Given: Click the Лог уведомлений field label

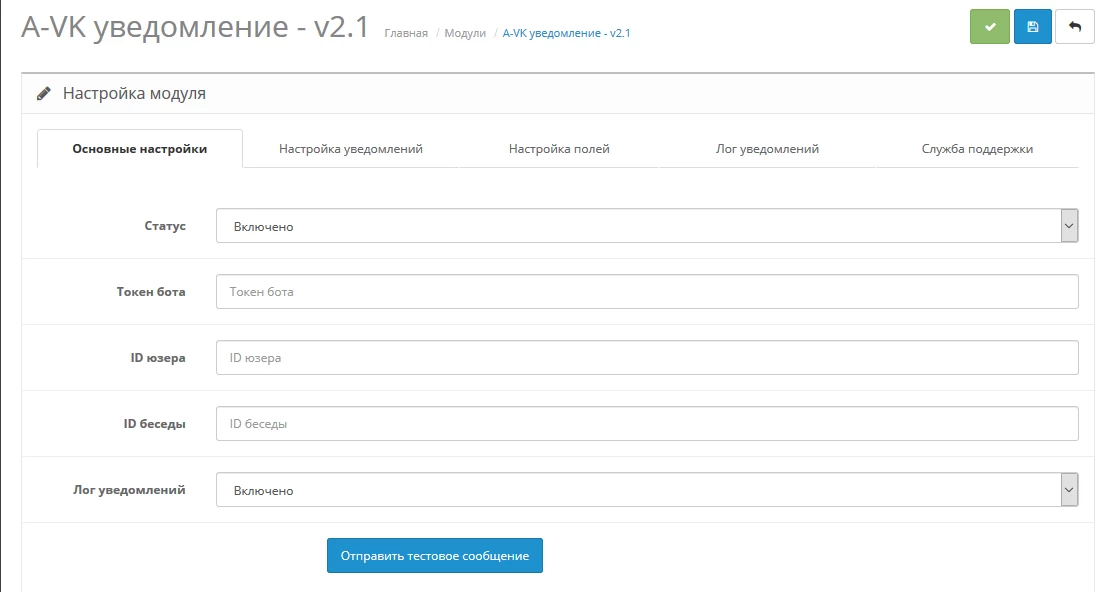Looking at the screenshot, I should pos(129,490).
